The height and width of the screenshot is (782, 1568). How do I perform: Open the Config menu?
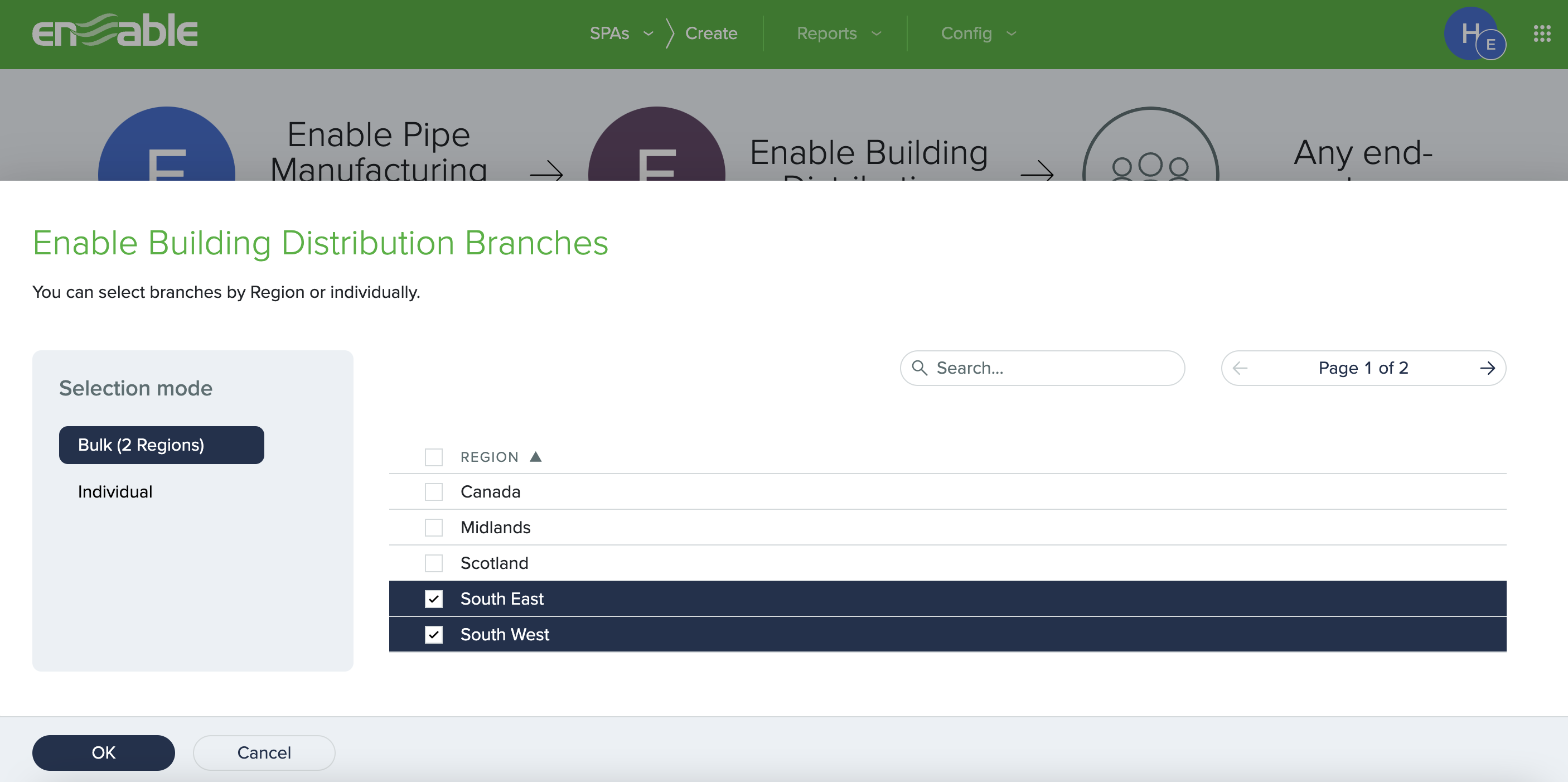point(966,33)
